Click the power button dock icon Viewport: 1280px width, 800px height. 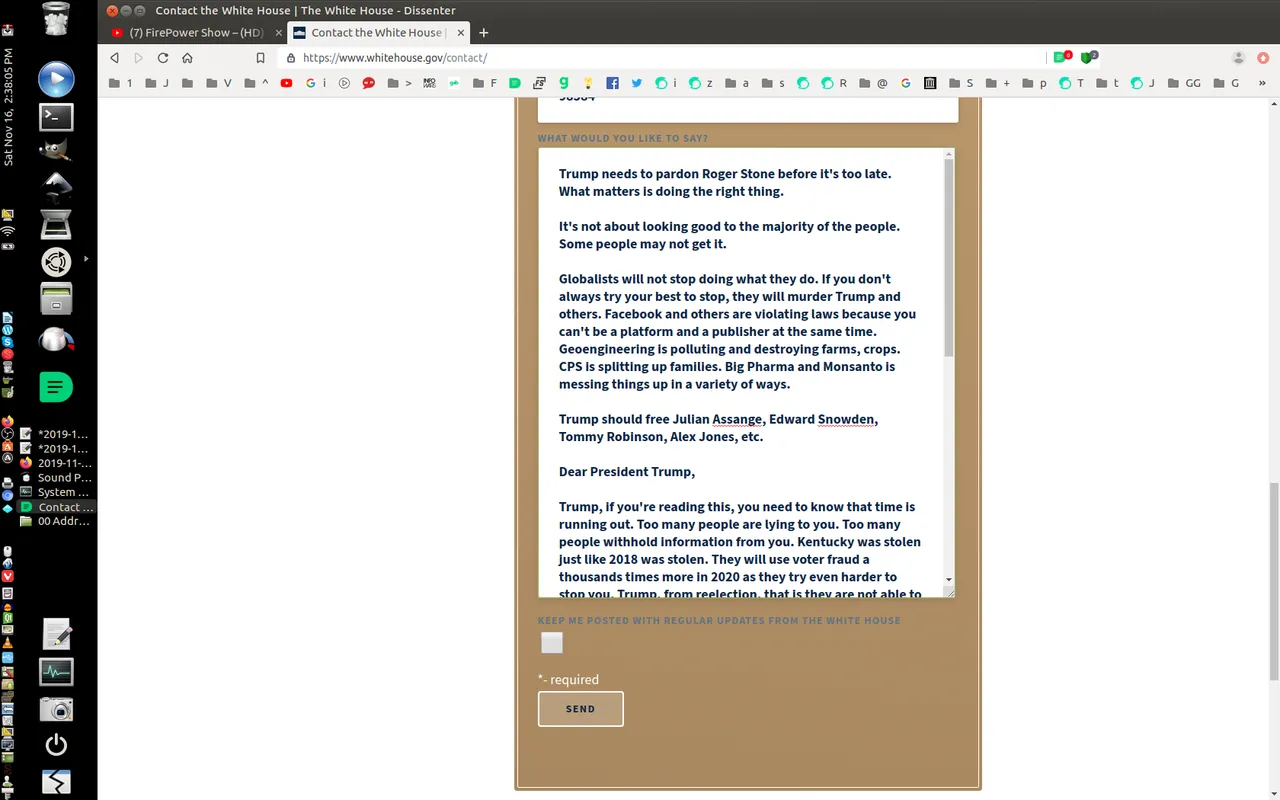[x=56, y=745]
